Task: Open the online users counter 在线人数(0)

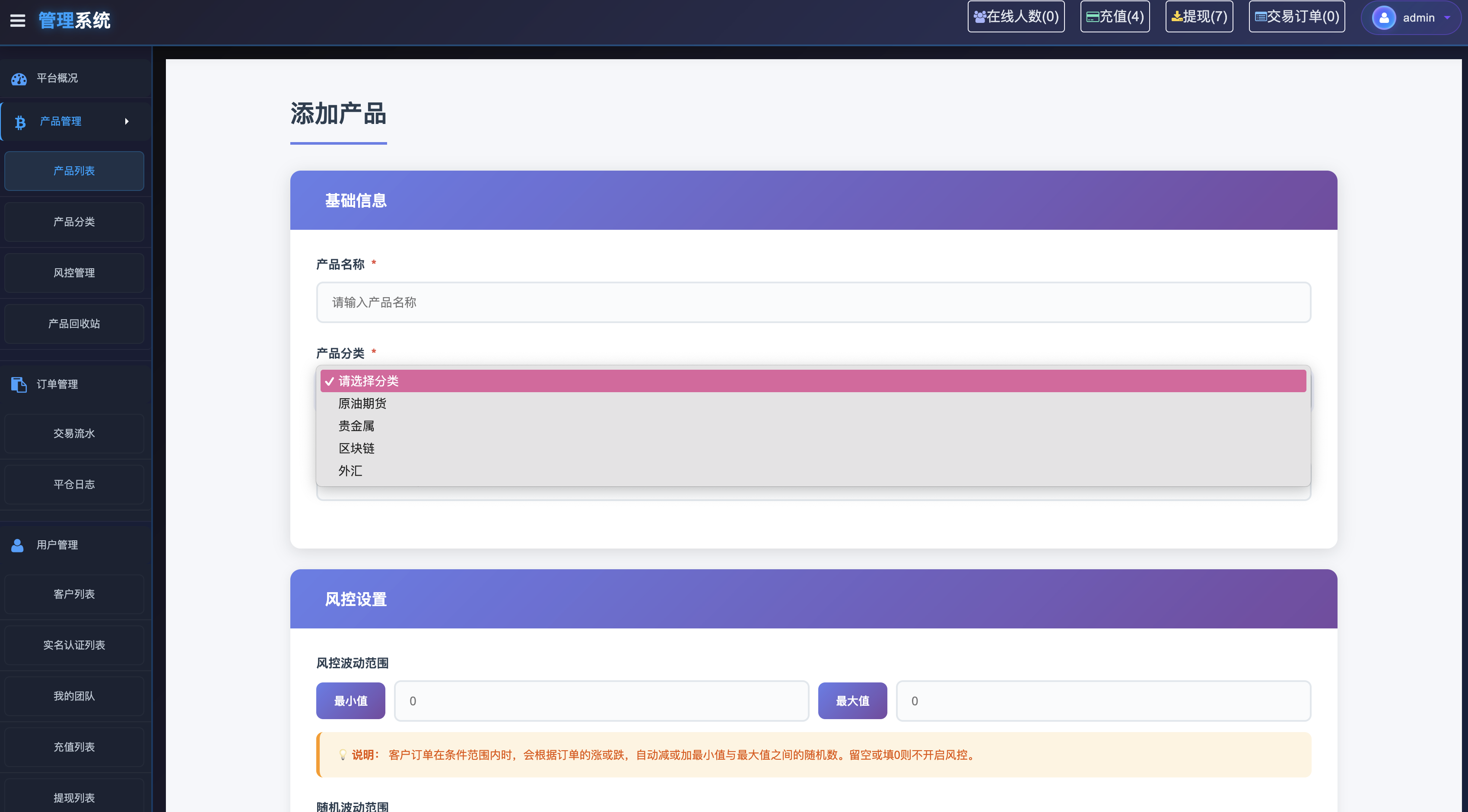Action: pos(1016,16)
